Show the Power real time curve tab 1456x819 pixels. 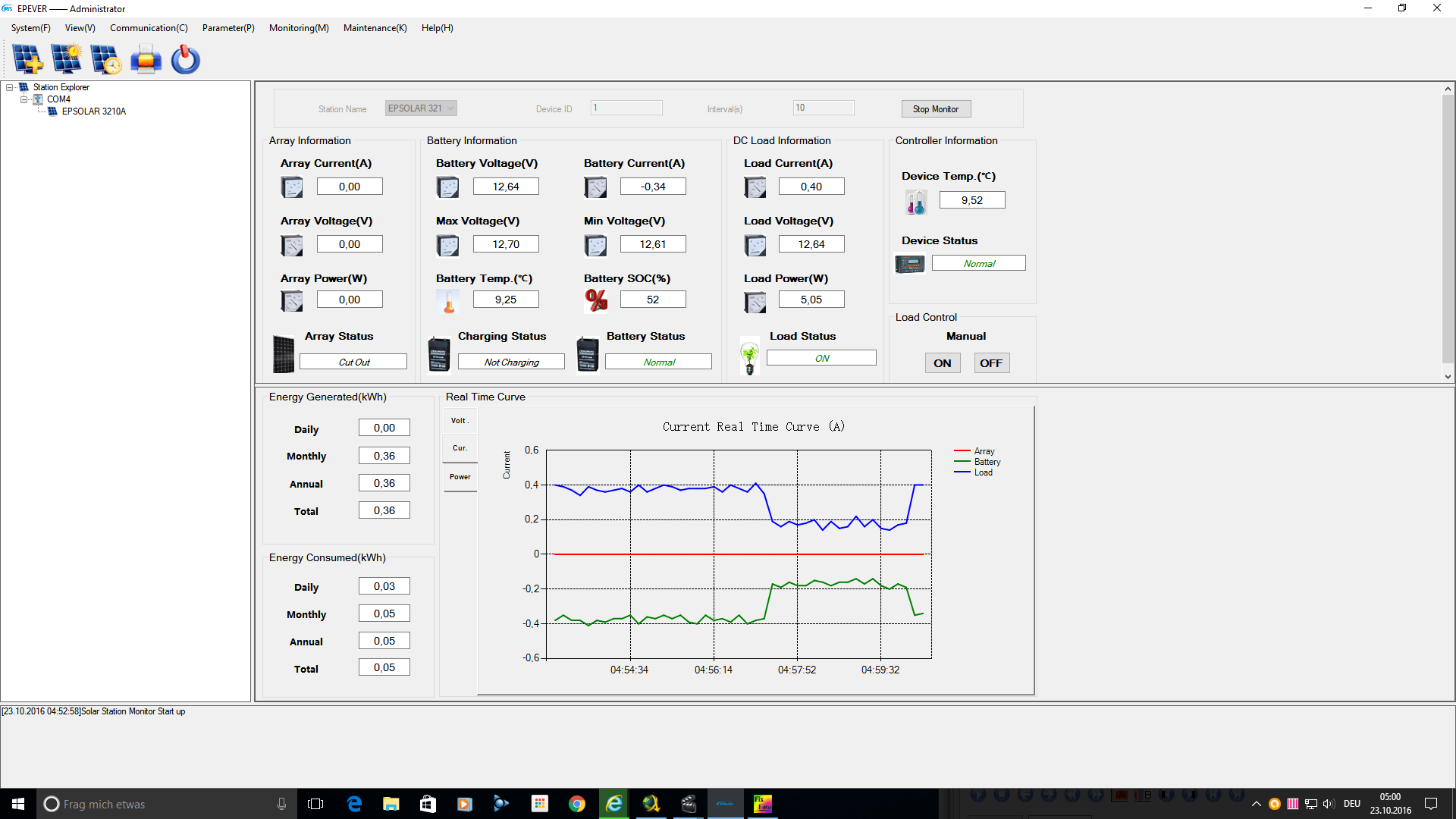coord(460,477)
